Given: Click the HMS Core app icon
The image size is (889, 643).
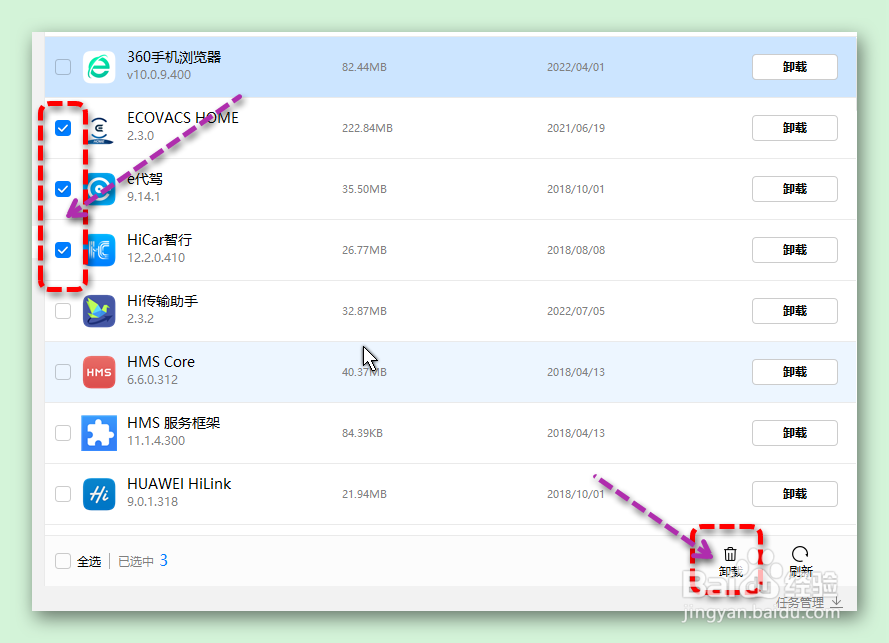Looking at the screenshot, I should pyautogui.click(x=99, y=372).
